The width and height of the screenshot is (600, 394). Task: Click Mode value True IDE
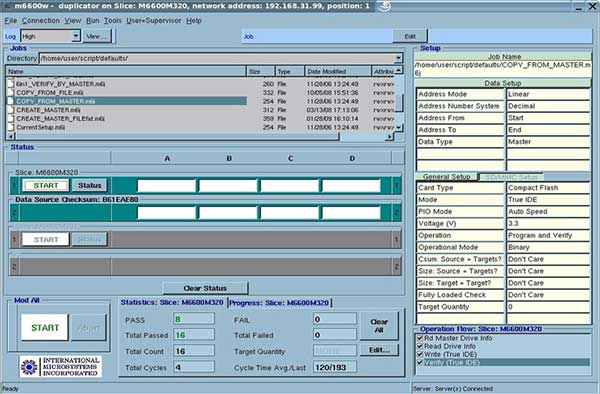coord(548,200)
